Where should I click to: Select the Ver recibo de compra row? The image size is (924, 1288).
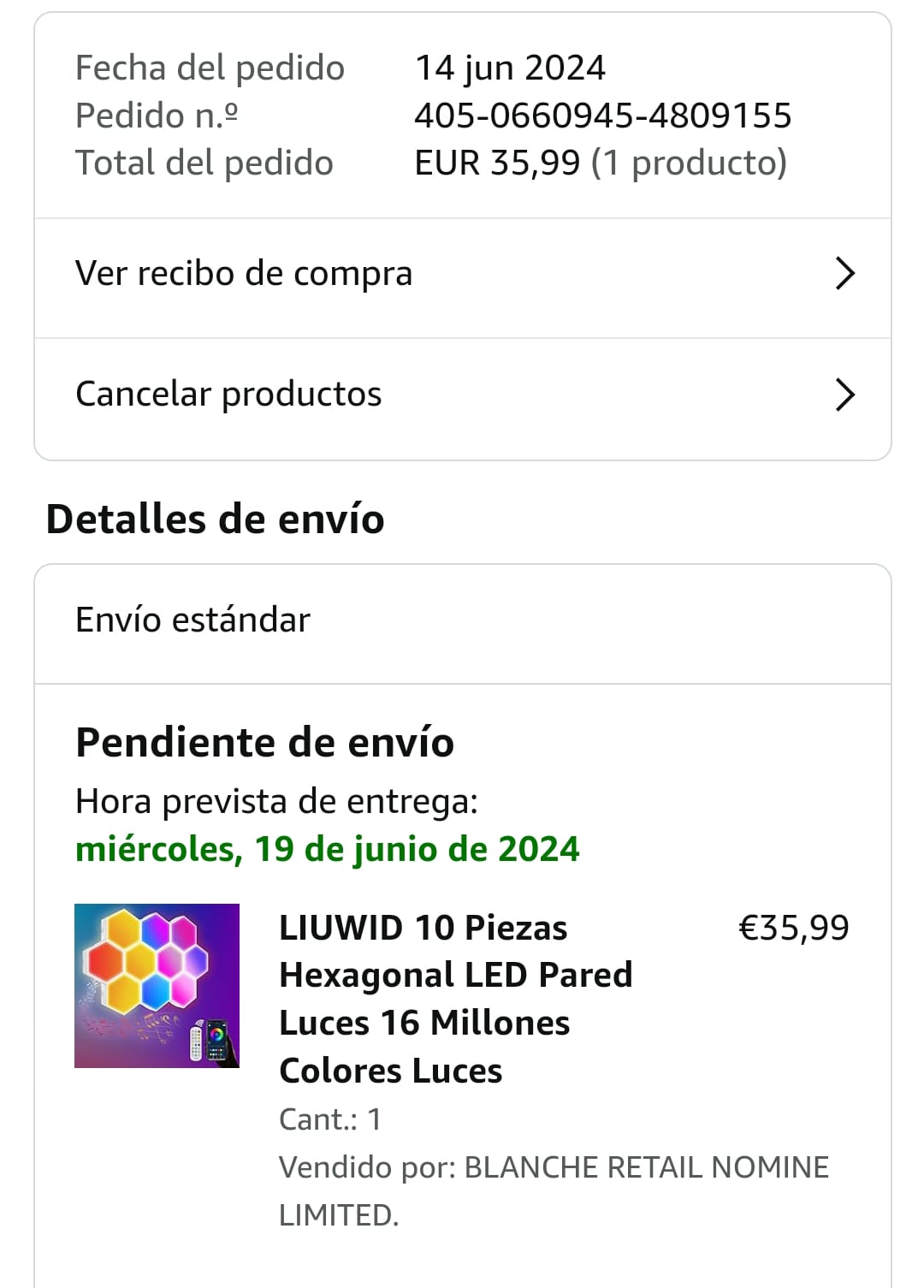coord(244,274)
